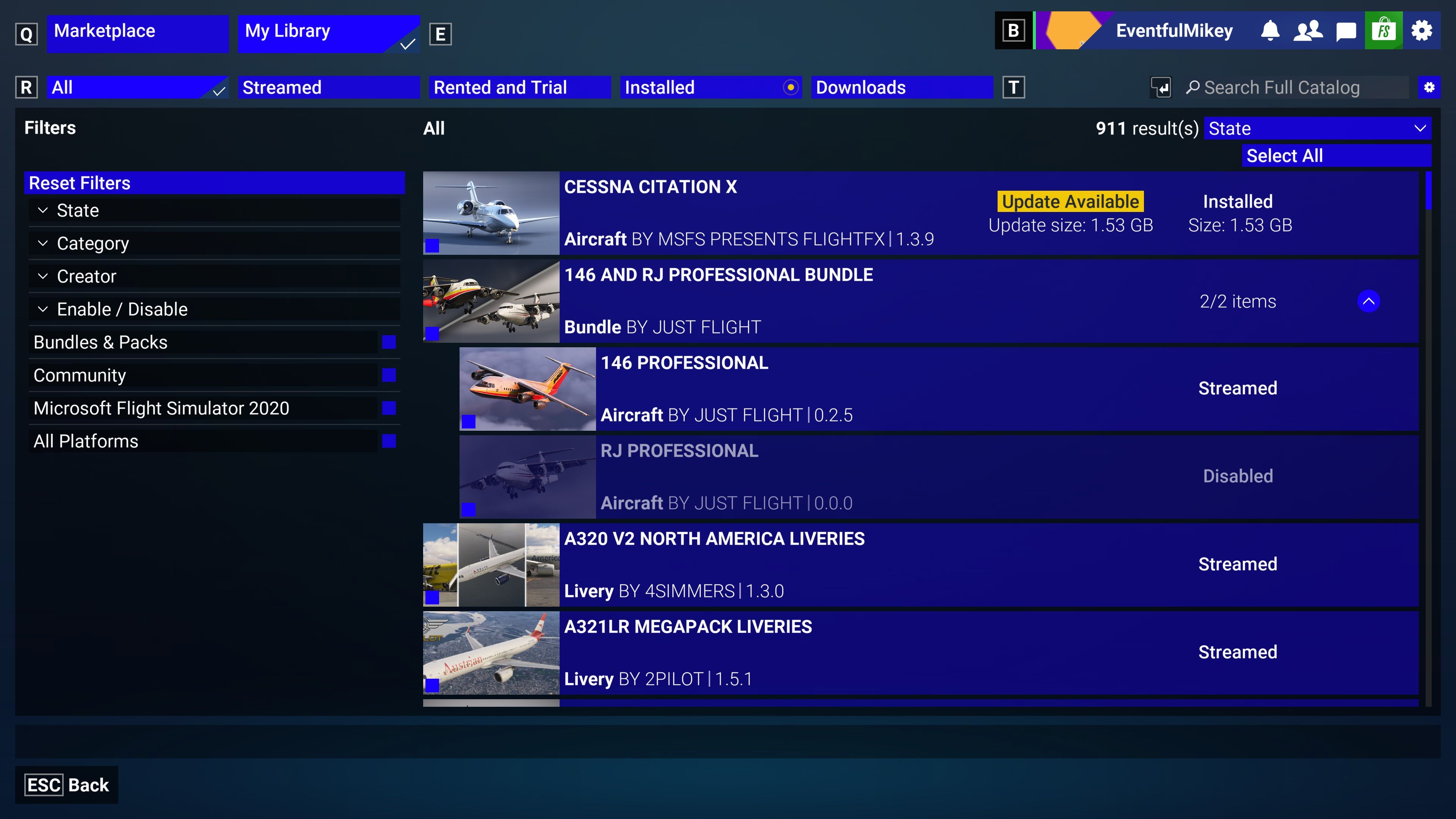Open Cessna Citation X thumbnail
Viewport: 1456px width, 819px height.
[x=491, y=213]
